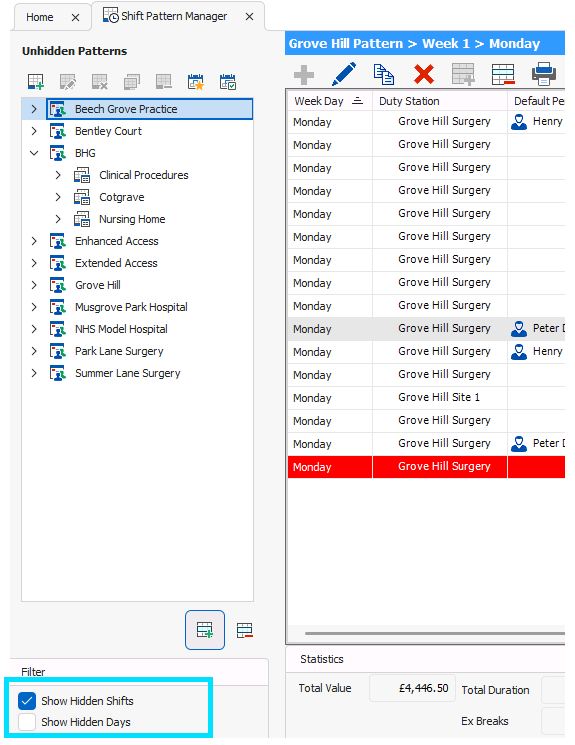Expand the Cotgrave sub-item
Viewport: 575px width, 745px height.
coord(58,197)
